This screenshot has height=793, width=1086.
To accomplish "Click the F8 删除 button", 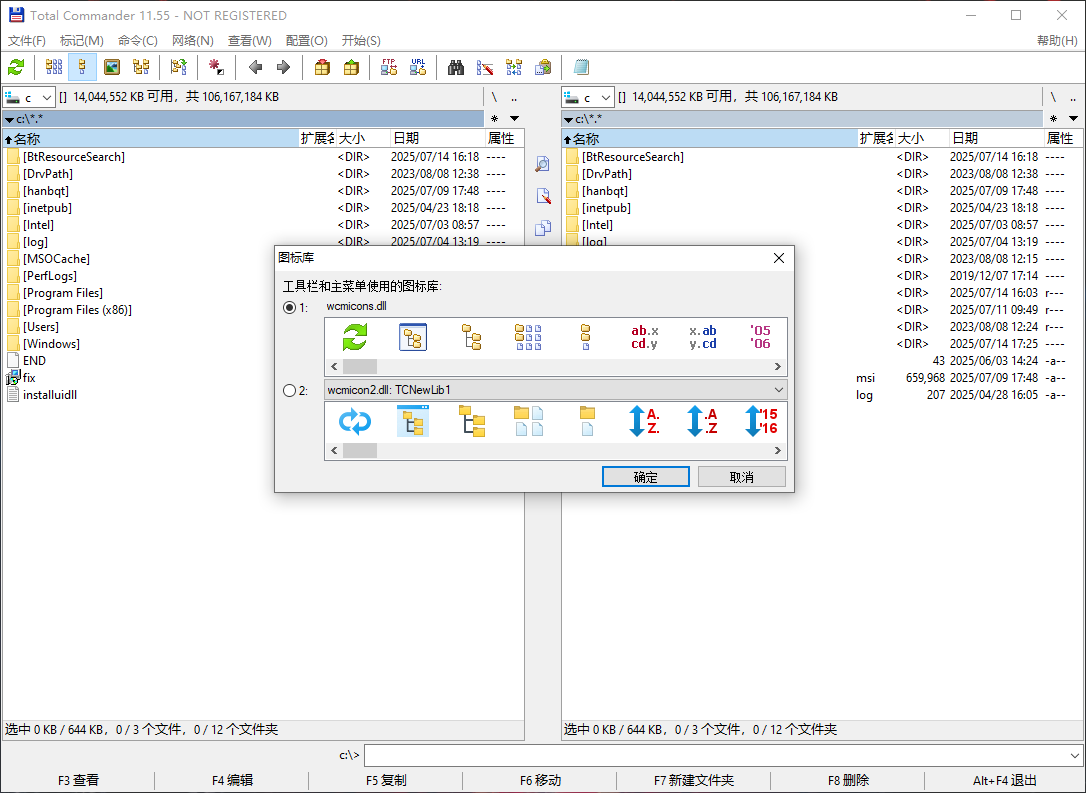I will pyautogui.click(x=848, y=781).
